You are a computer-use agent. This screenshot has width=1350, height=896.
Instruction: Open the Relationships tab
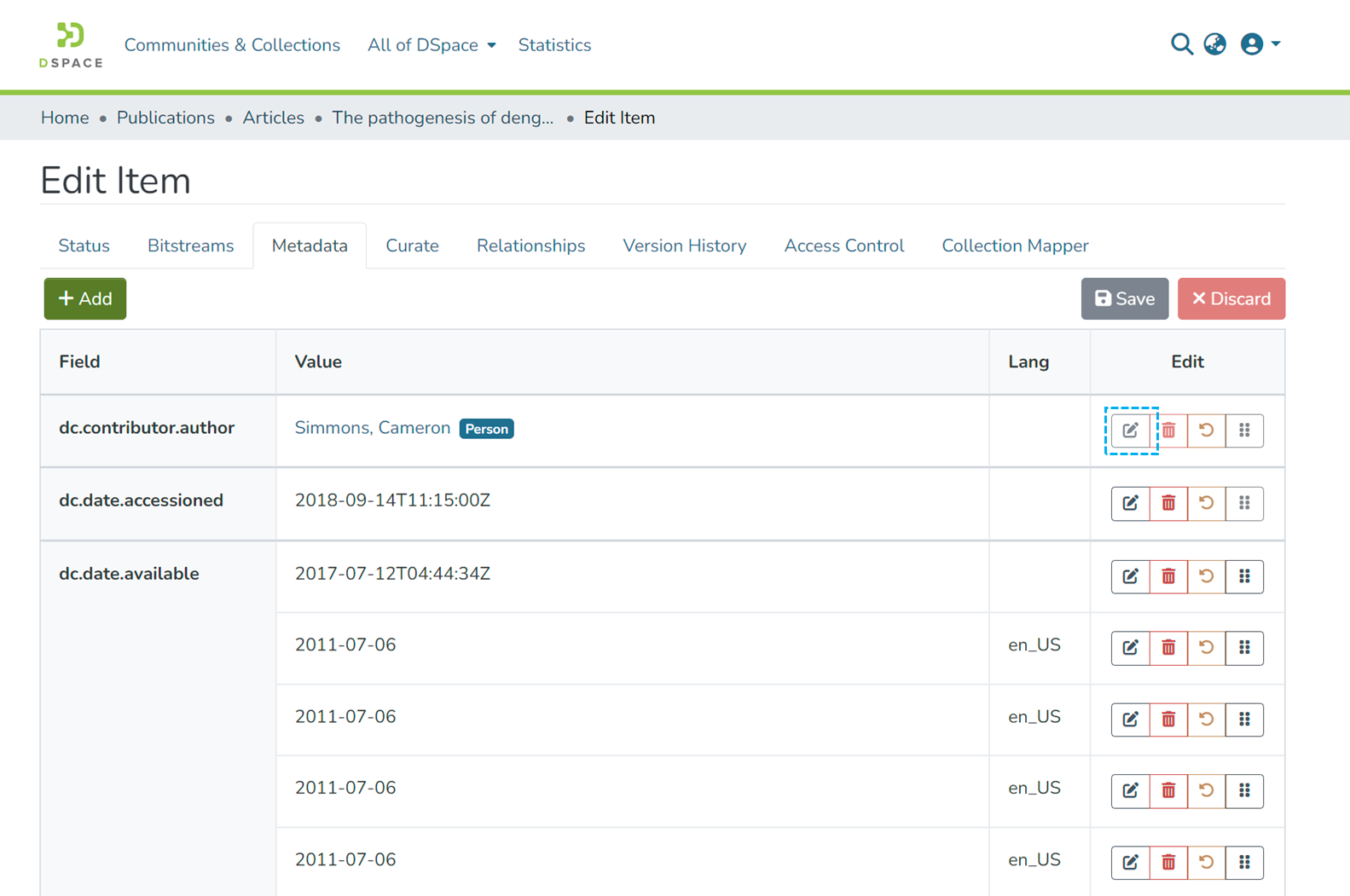tap(530, 246)
